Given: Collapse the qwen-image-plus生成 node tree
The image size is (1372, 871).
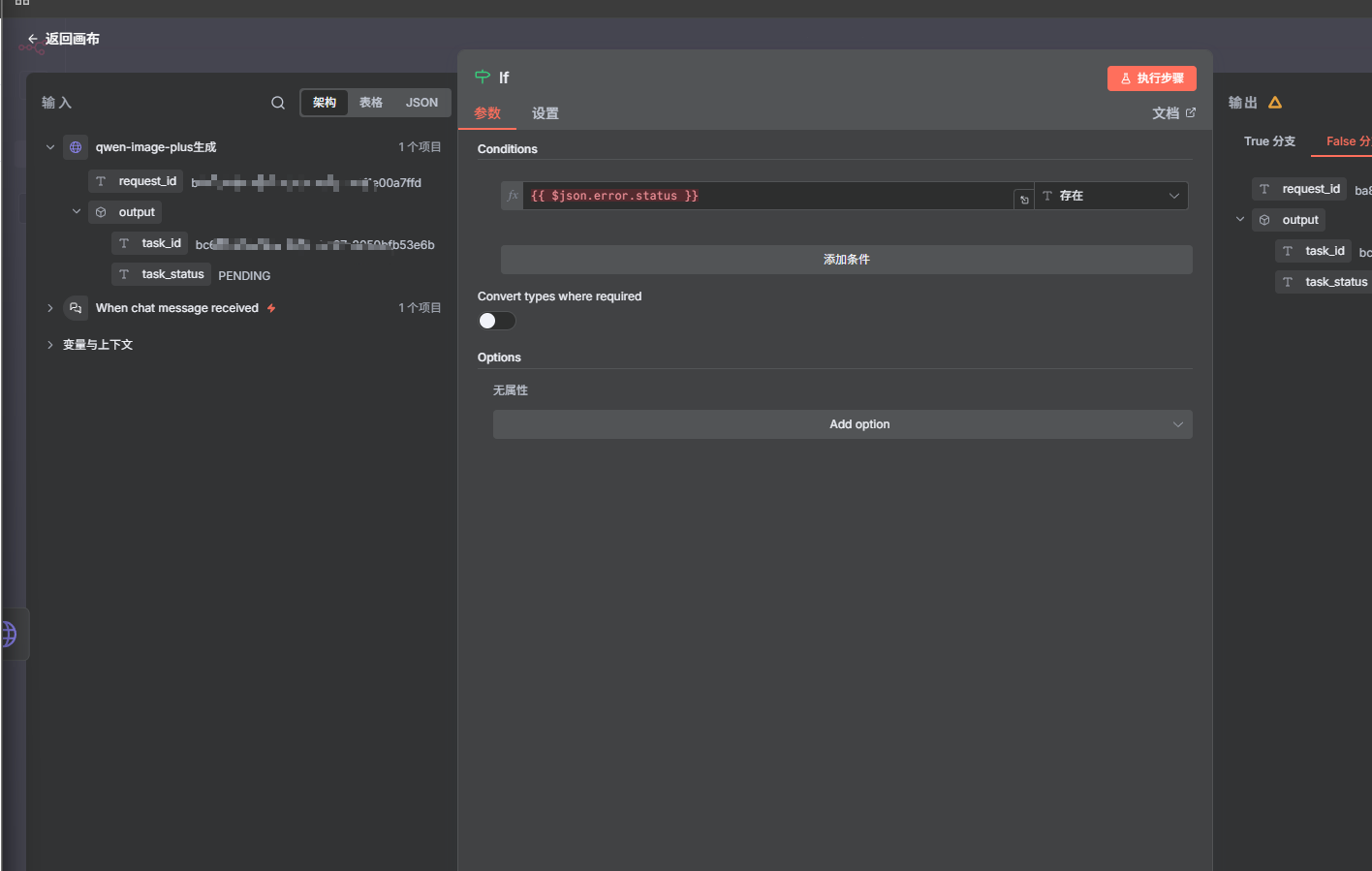Looking at the screenshot, I should [50, 147].
